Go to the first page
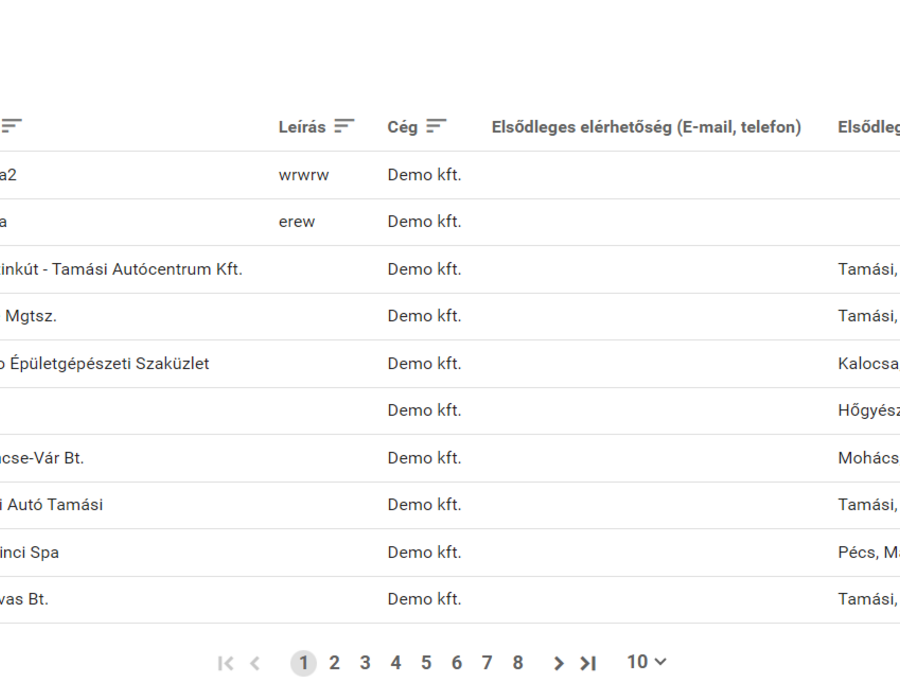The width and height of the screenshot is (900, 700). pyautogui.click(x=226, y=663)
